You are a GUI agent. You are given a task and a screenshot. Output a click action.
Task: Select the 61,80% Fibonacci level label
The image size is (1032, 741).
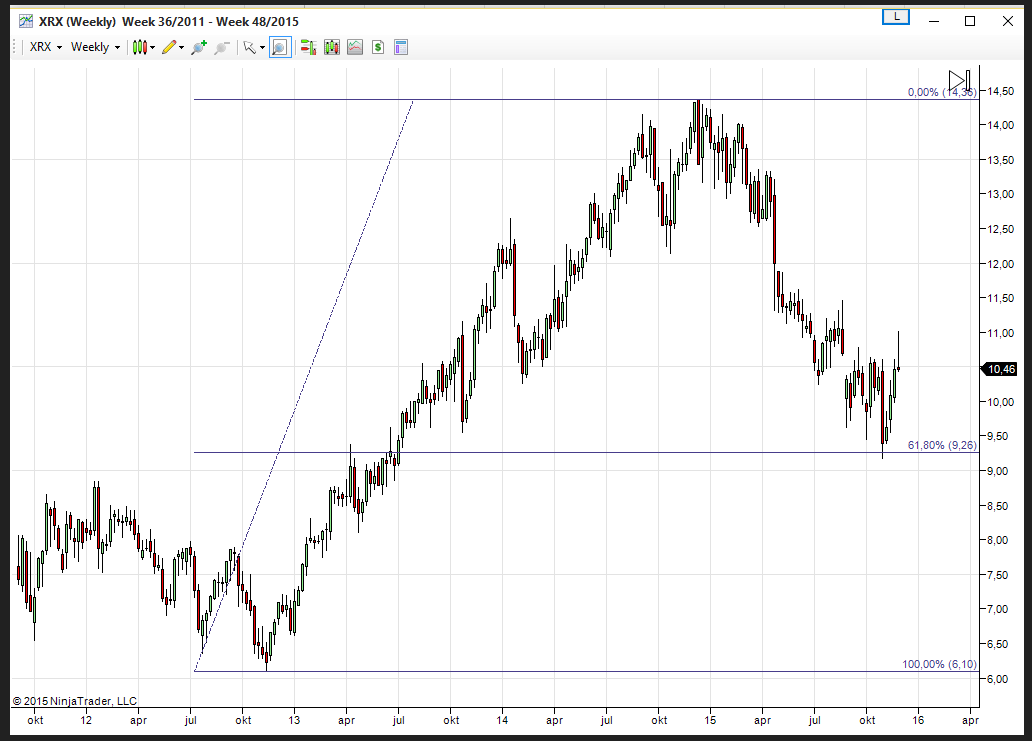(942, 445)
